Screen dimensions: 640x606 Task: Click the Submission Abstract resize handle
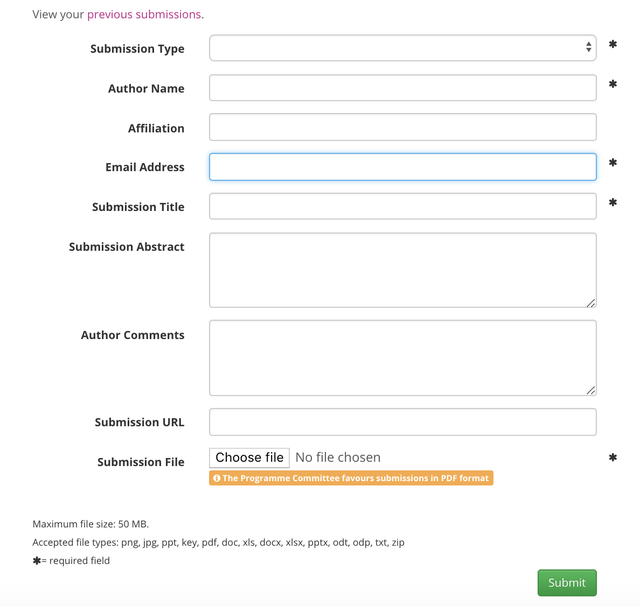click(591, 303)
